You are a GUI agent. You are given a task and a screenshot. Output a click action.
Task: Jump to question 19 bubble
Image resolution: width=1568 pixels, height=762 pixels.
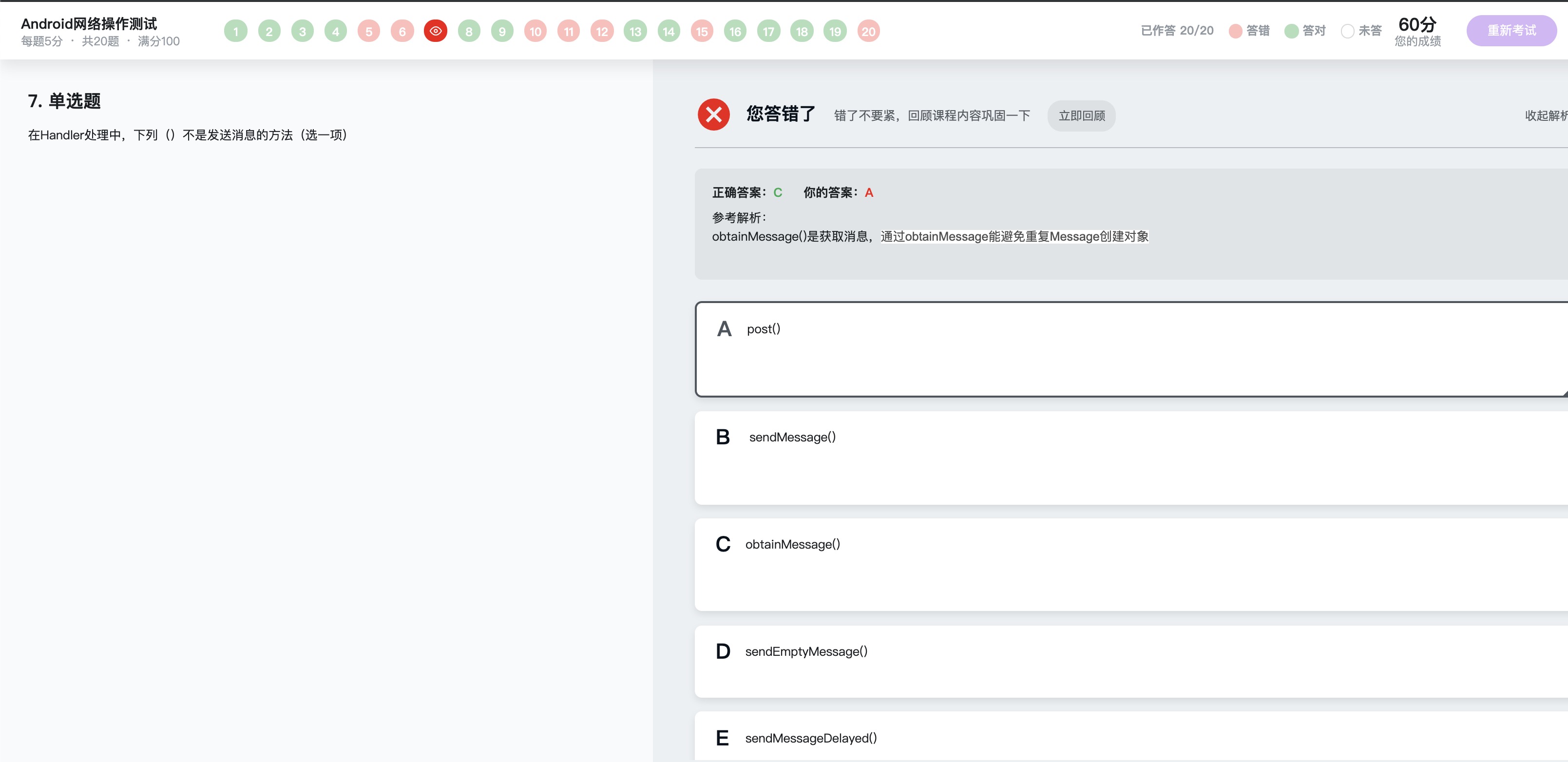pyautogui.click(x=835, y=31)
